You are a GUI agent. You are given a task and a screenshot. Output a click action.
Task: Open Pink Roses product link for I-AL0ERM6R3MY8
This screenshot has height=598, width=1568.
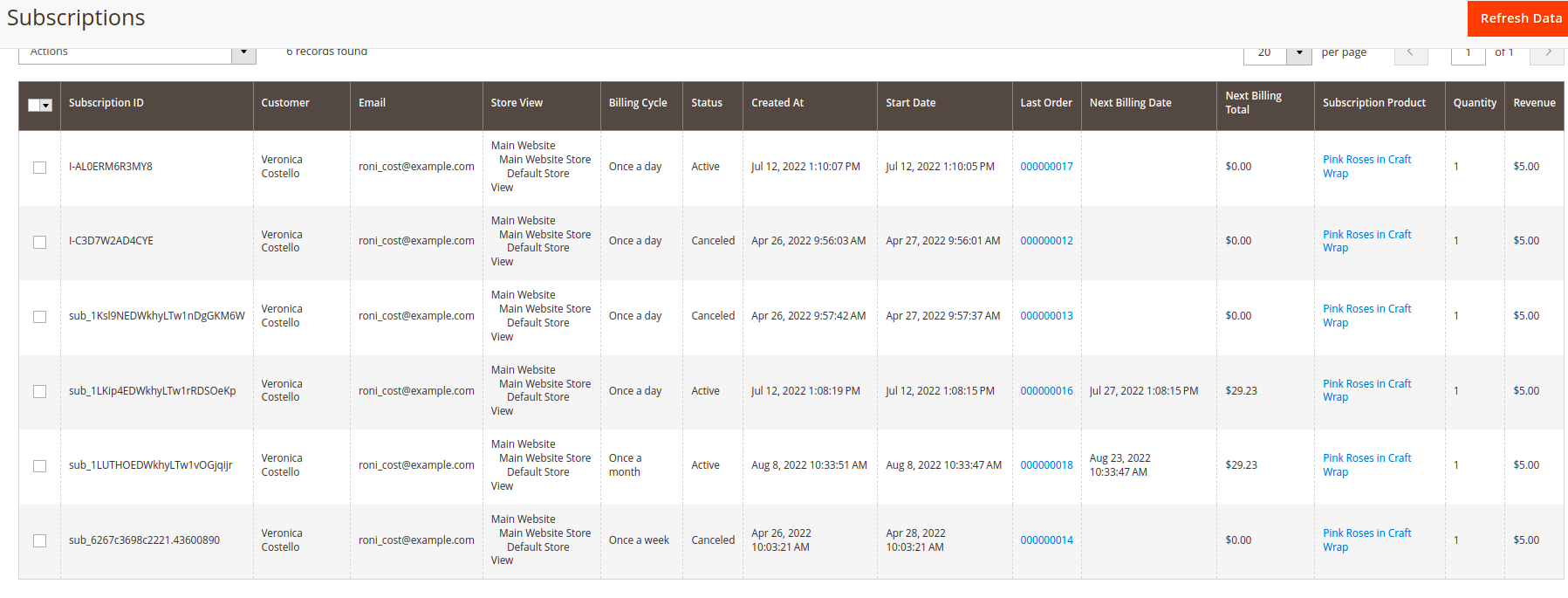click(x=1366, y=167)
